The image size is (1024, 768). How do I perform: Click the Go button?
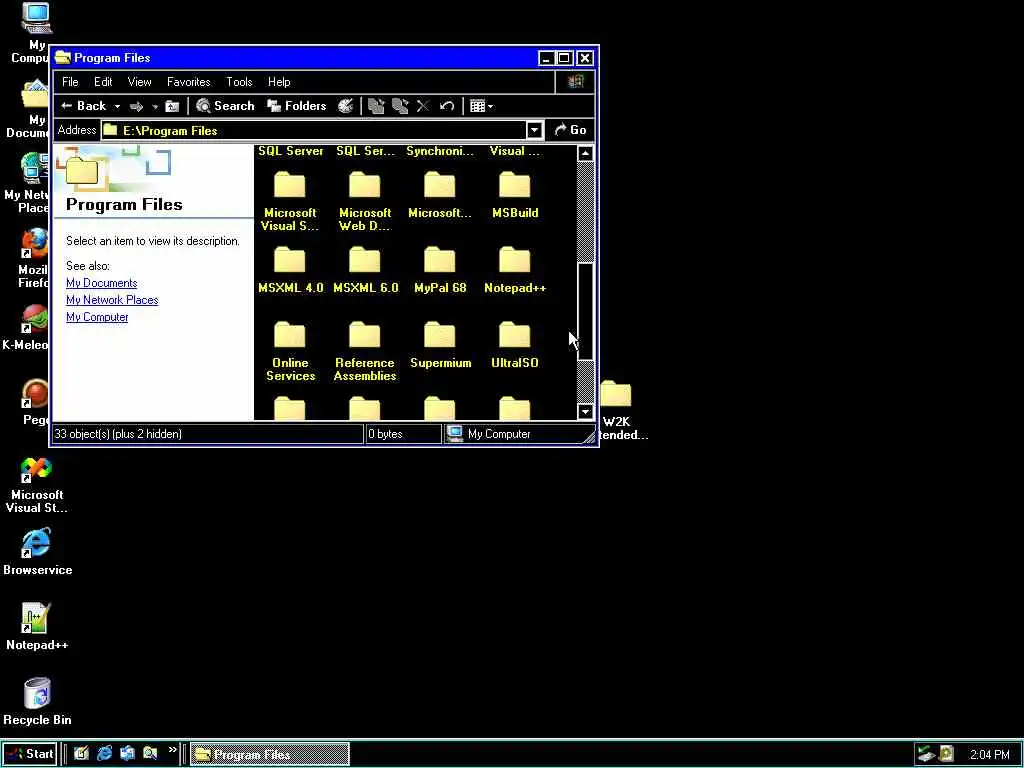[570, 130]
